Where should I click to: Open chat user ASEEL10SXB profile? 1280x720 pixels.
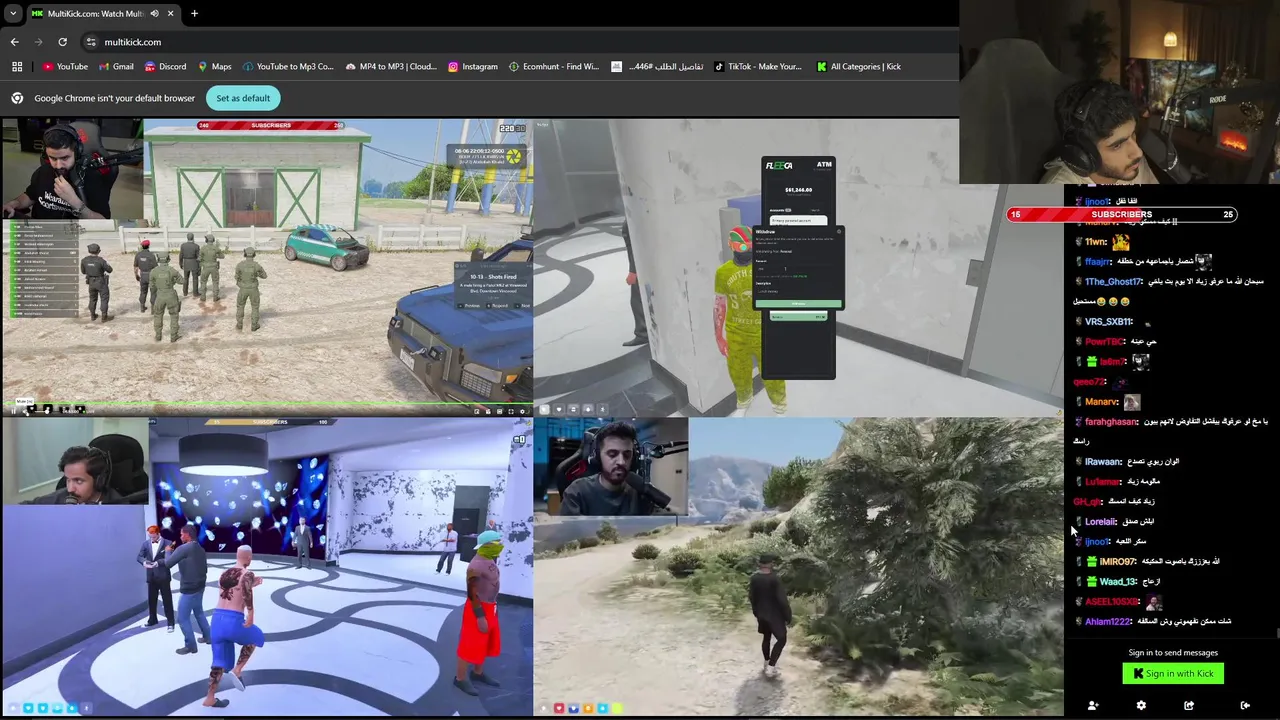1112,601
